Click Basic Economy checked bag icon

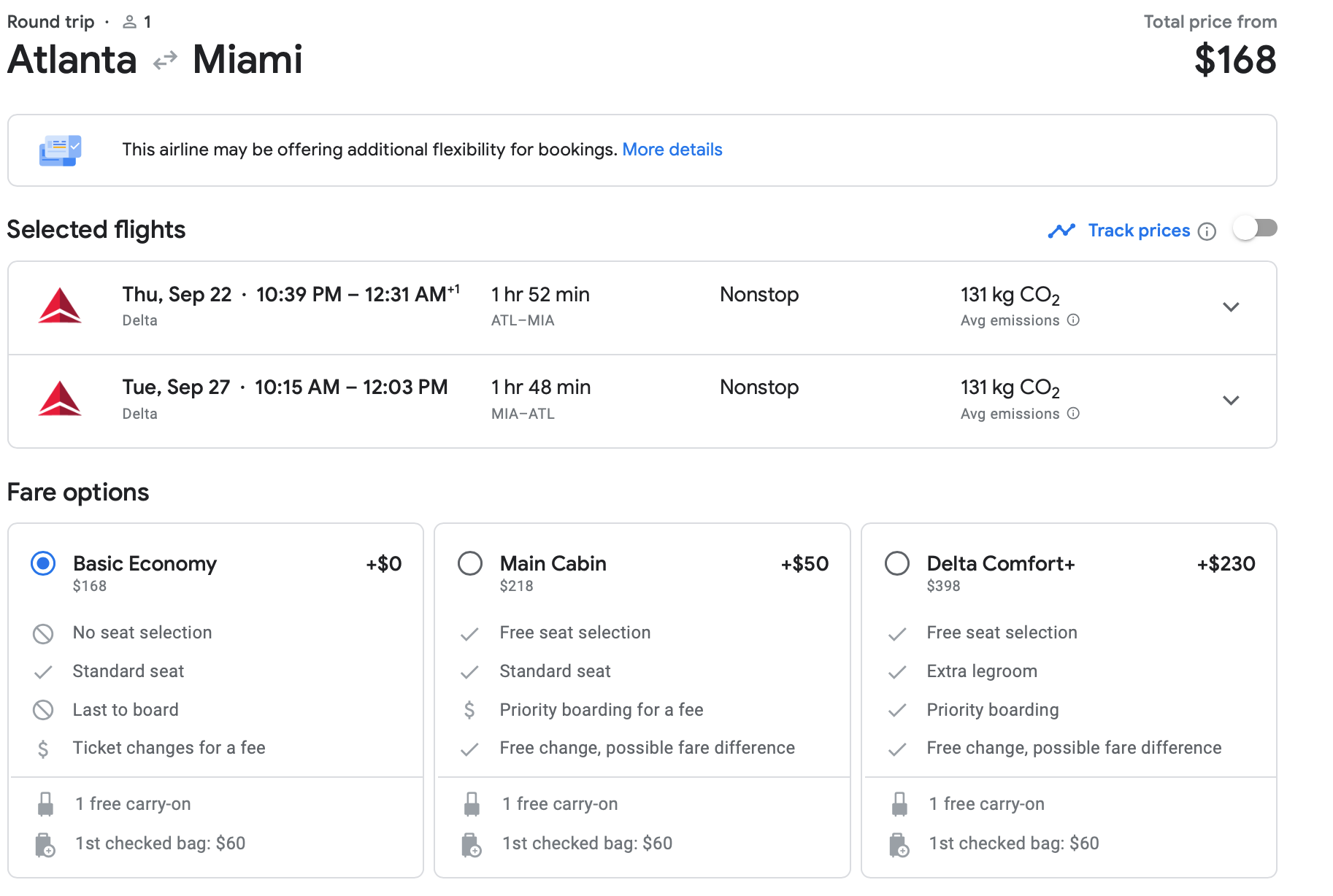tap(45, 844)
